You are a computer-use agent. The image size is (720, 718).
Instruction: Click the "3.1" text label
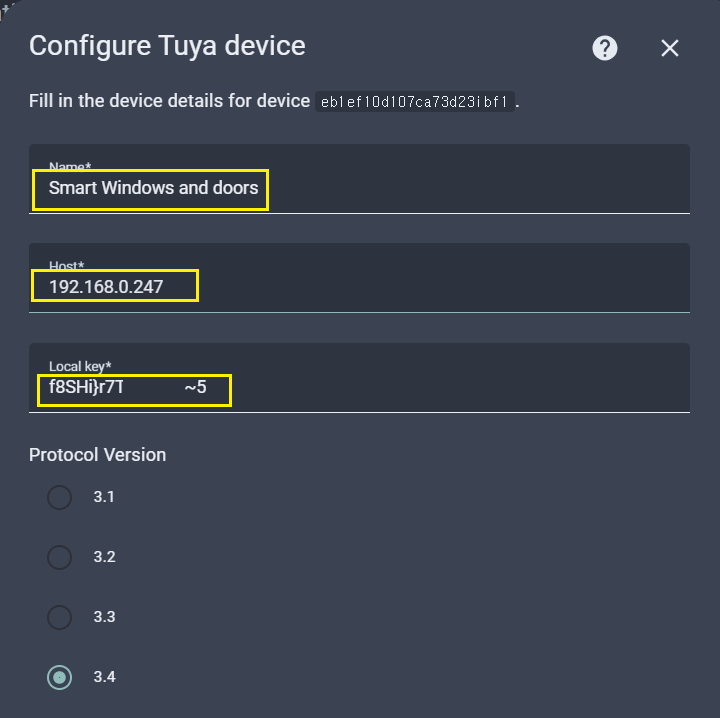pyautogui.click(x=104, y=497)
